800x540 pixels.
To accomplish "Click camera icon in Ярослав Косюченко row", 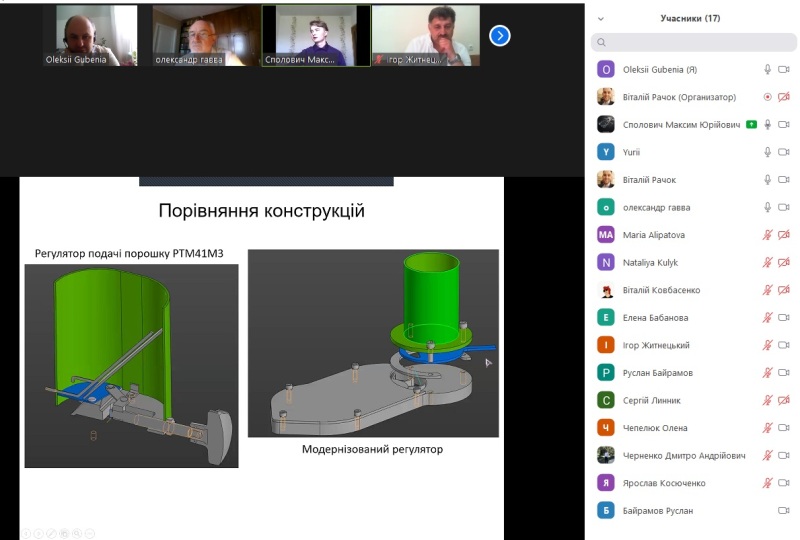I will (784, 483).
